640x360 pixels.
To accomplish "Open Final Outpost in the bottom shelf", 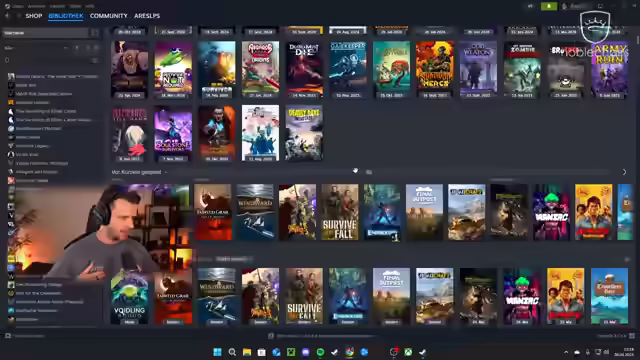I will [x=391, y=296].
